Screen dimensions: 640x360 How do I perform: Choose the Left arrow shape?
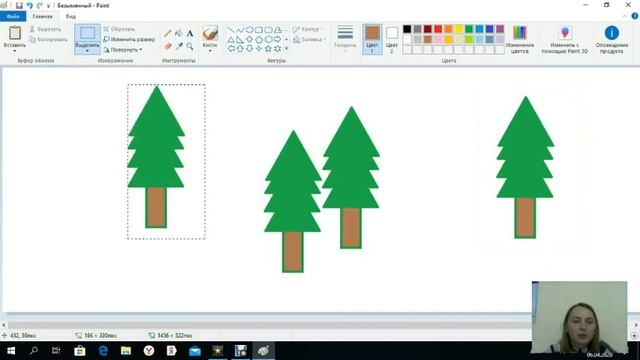(x=231, y=49)
